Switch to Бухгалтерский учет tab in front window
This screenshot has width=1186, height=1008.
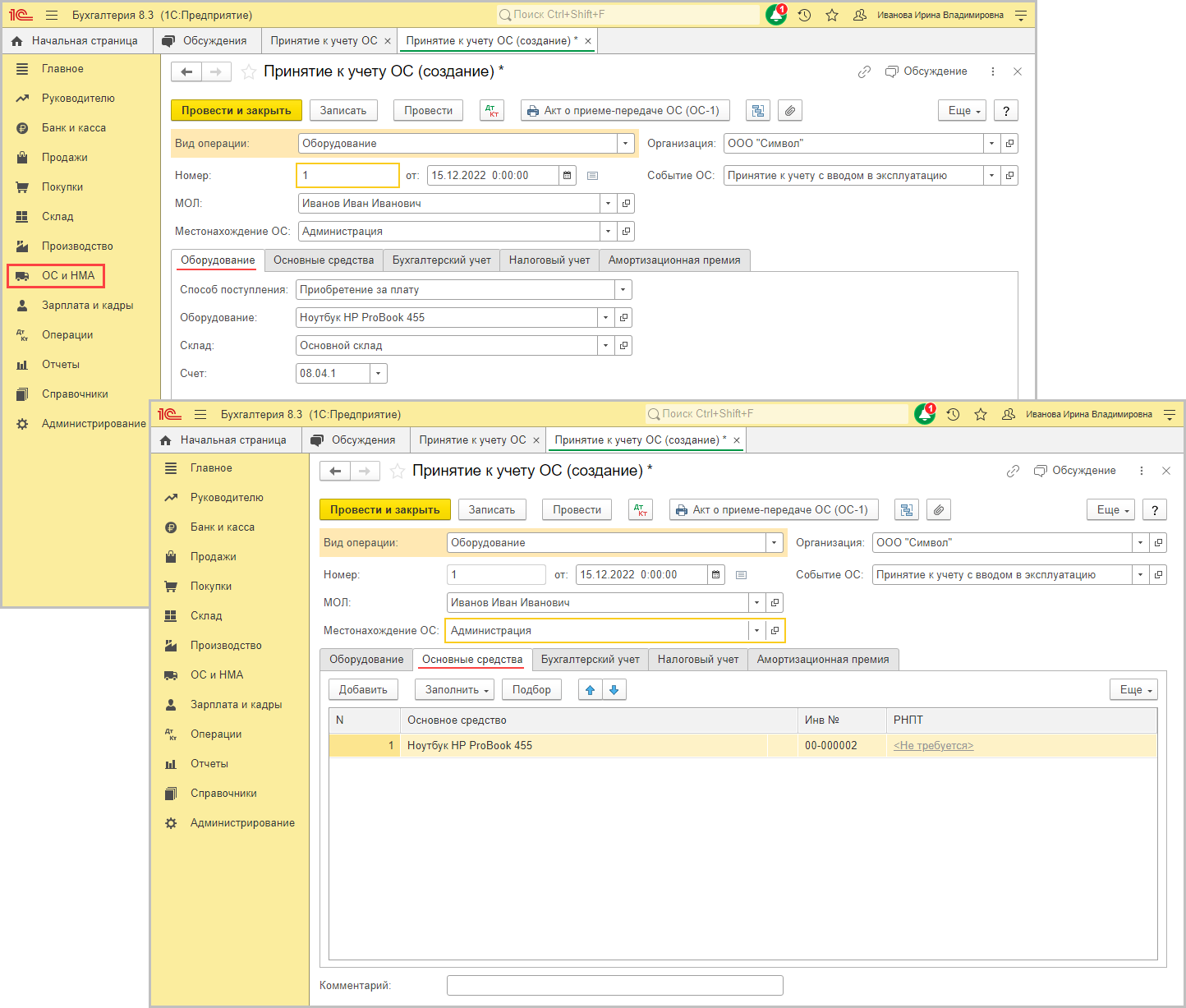click(590, 659)
